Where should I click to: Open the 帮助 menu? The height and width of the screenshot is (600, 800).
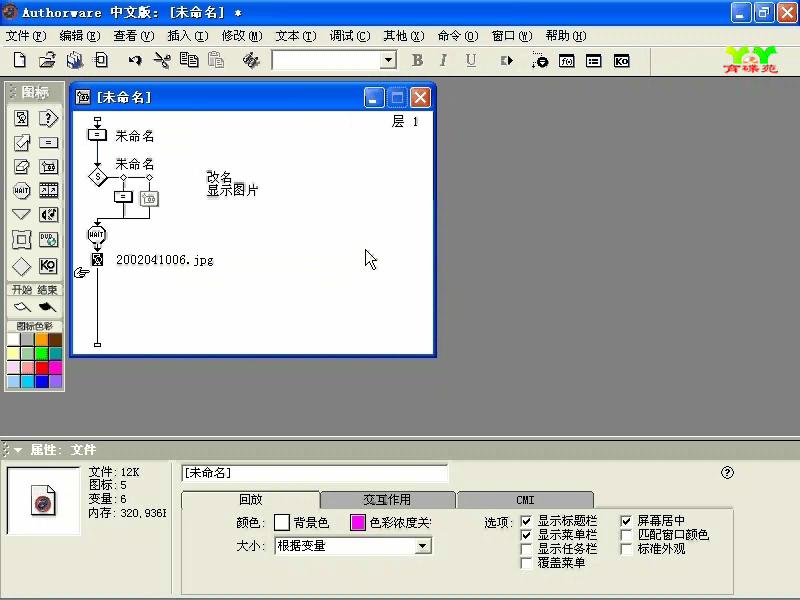pos(566,36)
